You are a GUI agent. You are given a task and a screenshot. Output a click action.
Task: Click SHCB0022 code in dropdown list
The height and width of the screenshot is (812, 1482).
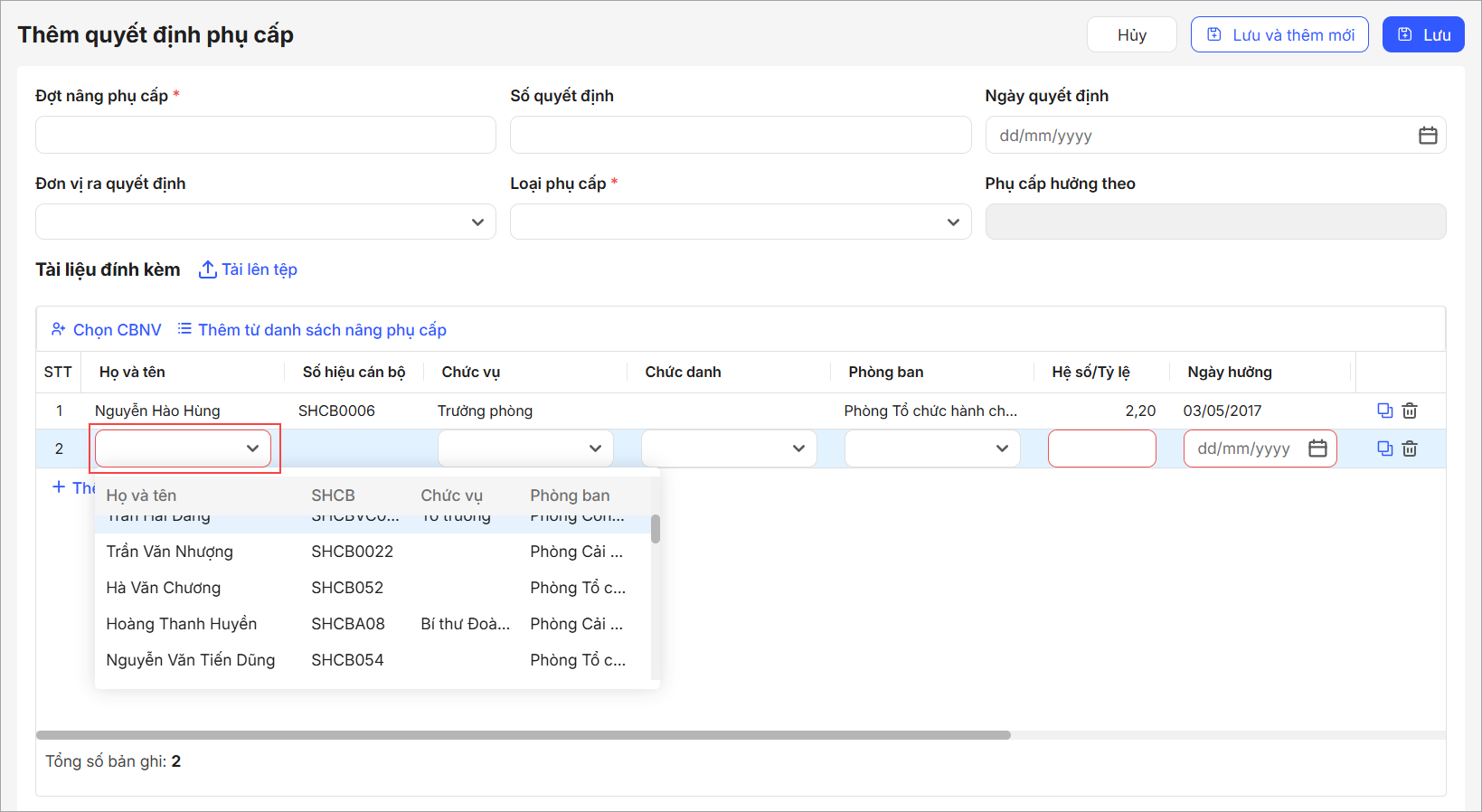(352, 552)
